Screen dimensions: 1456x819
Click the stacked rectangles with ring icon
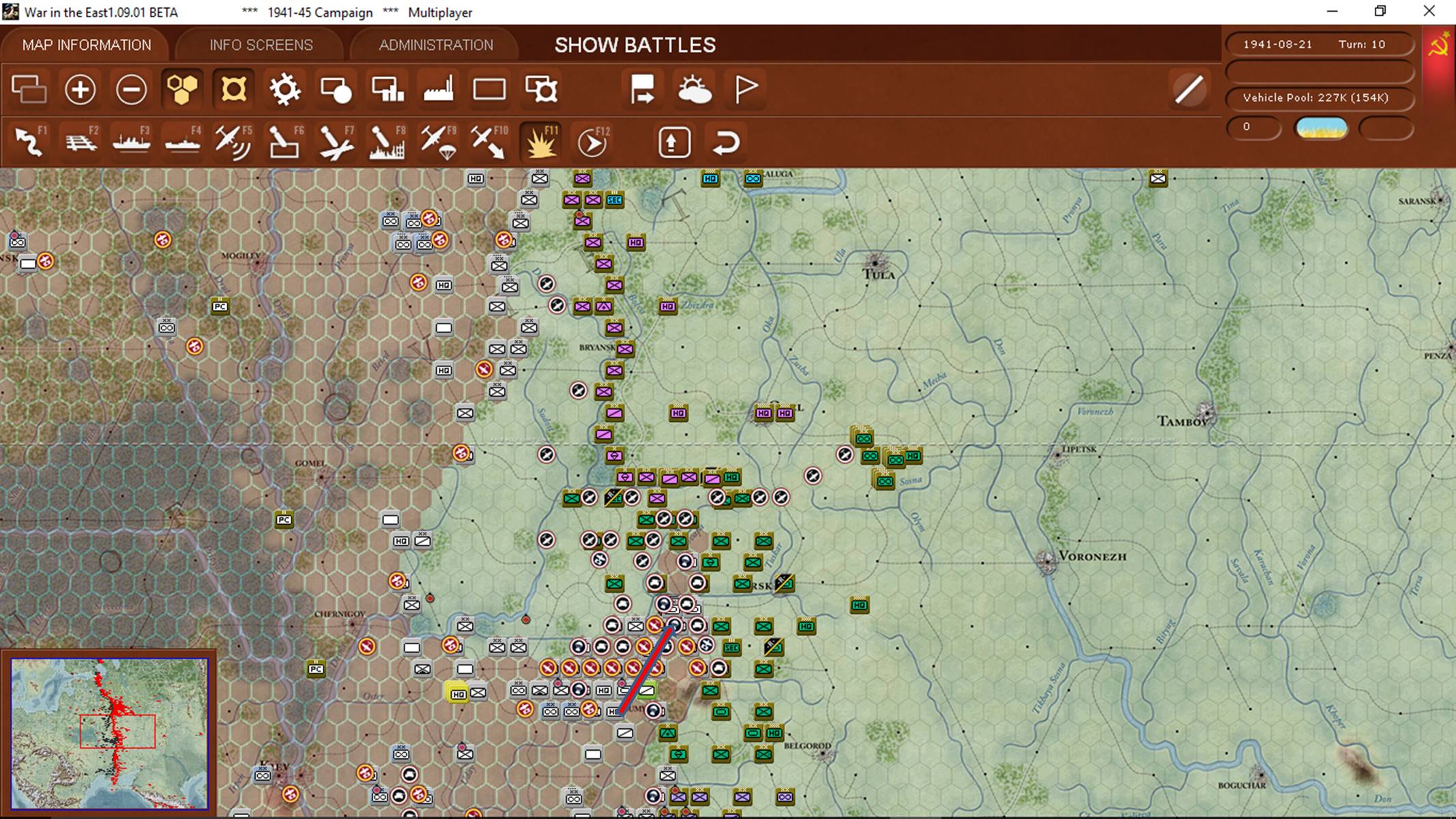click(541, 89)
